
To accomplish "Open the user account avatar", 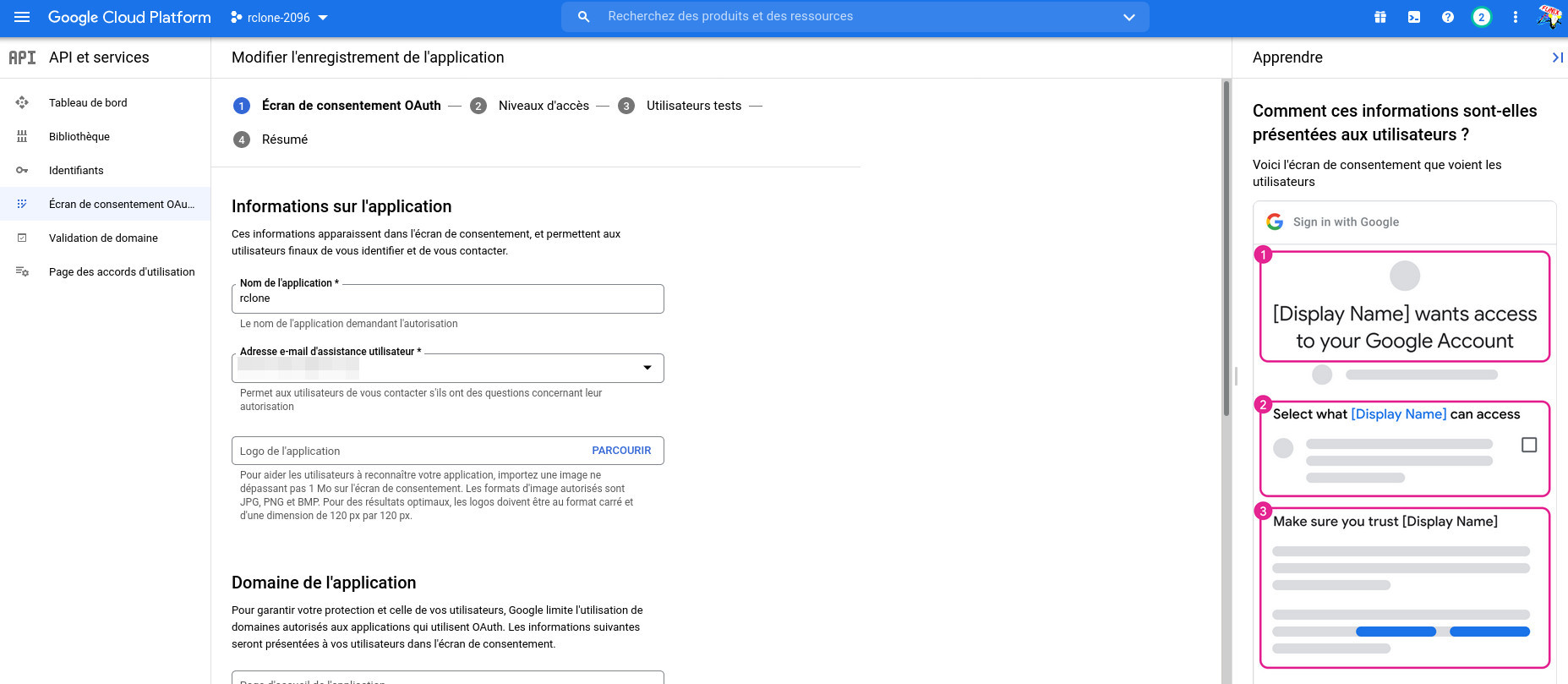I will click(1549, 17).
